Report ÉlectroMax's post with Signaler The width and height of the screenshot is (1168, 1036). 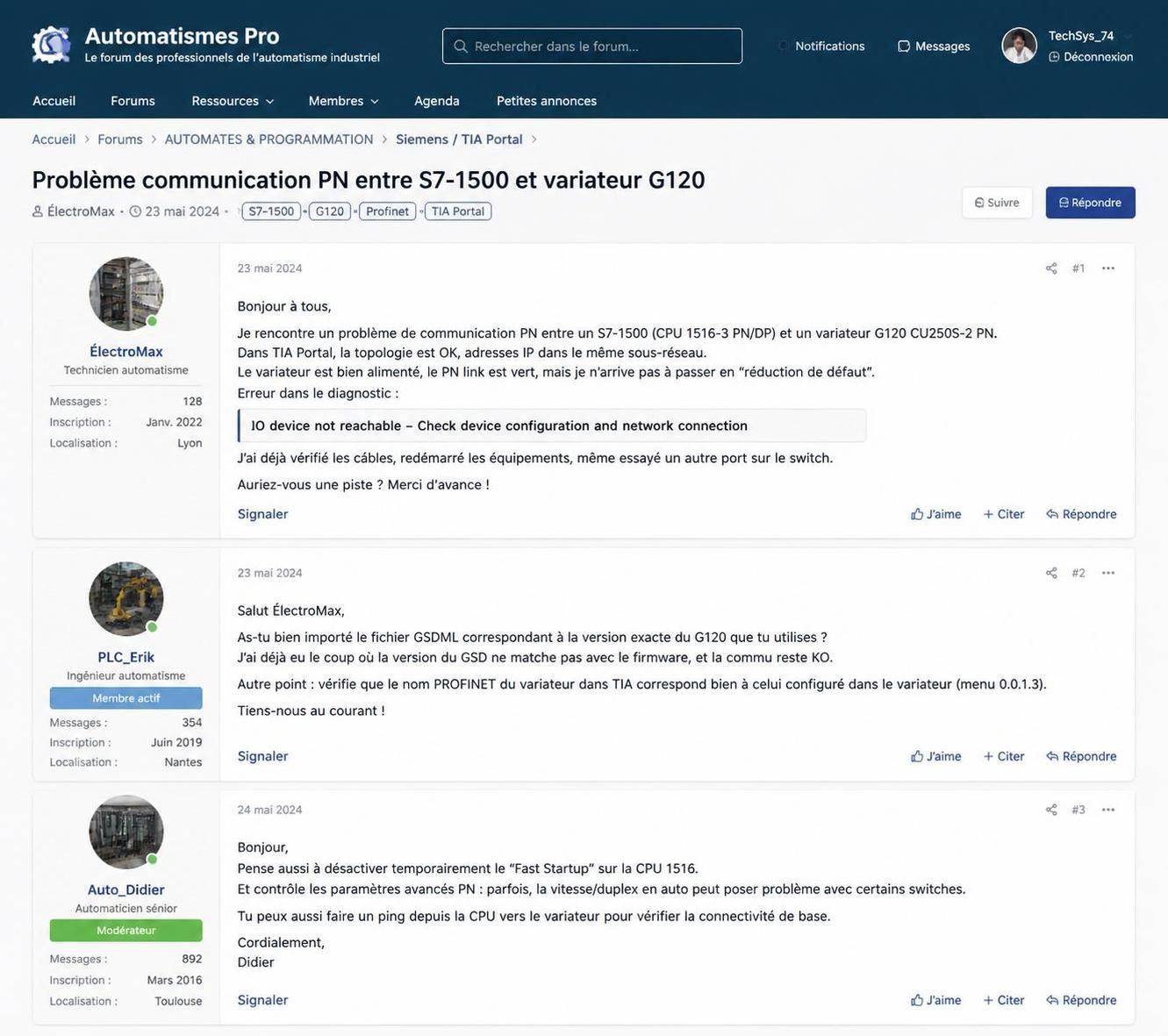coord(262,514)
